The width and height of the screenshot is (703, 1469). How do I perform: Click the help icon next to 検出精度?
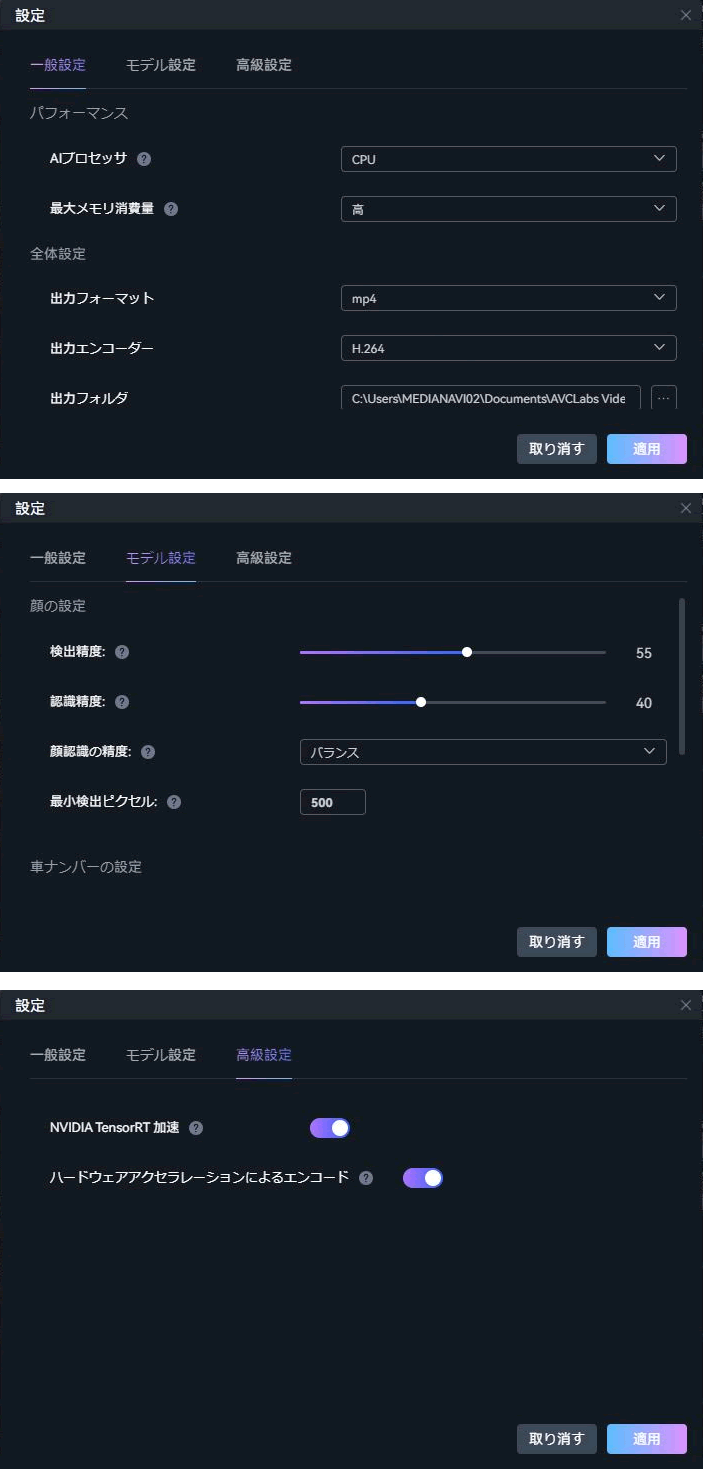tap(122, 652)
